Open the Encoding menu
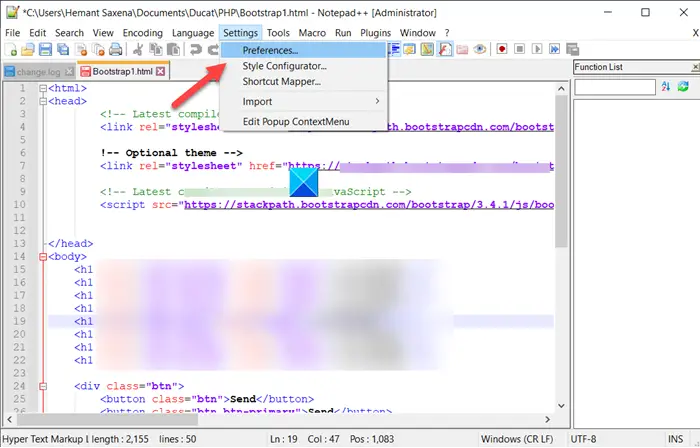700x448 pixels. pos(142,33)
